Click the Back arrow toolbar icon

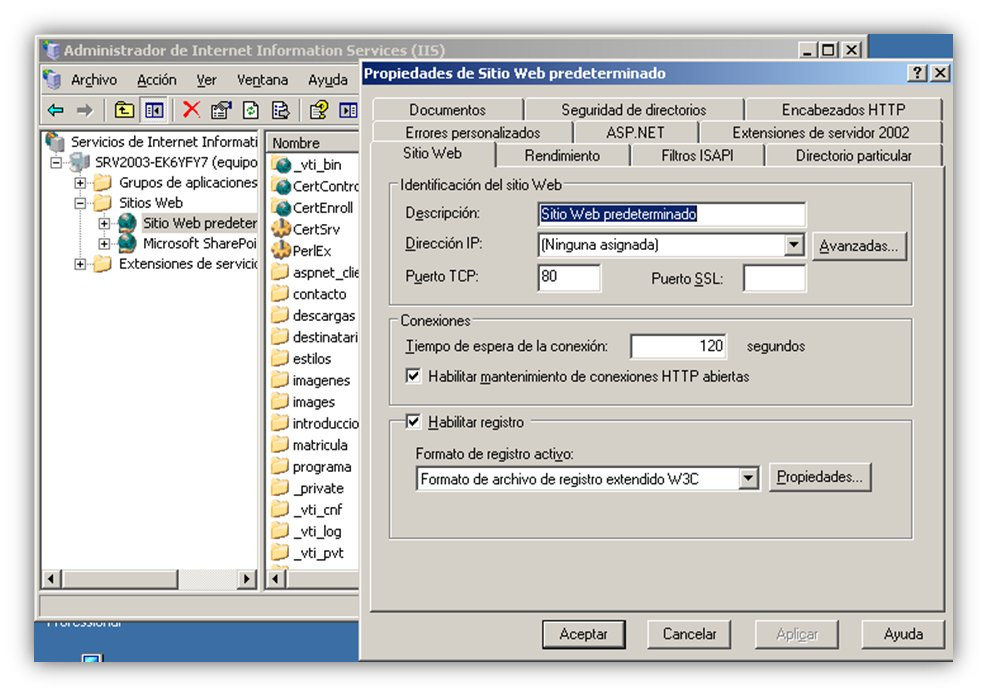pyautogui.click(x=56, y=111)
